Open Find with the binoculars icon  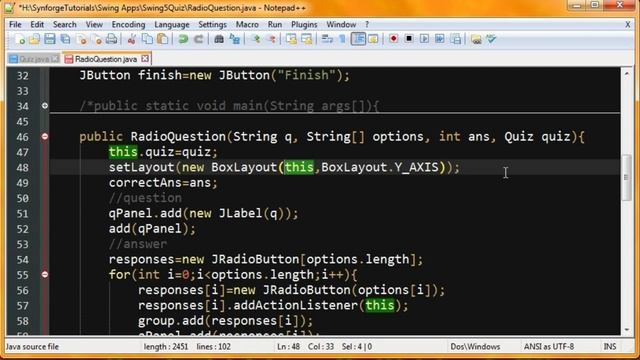(219, 39)
